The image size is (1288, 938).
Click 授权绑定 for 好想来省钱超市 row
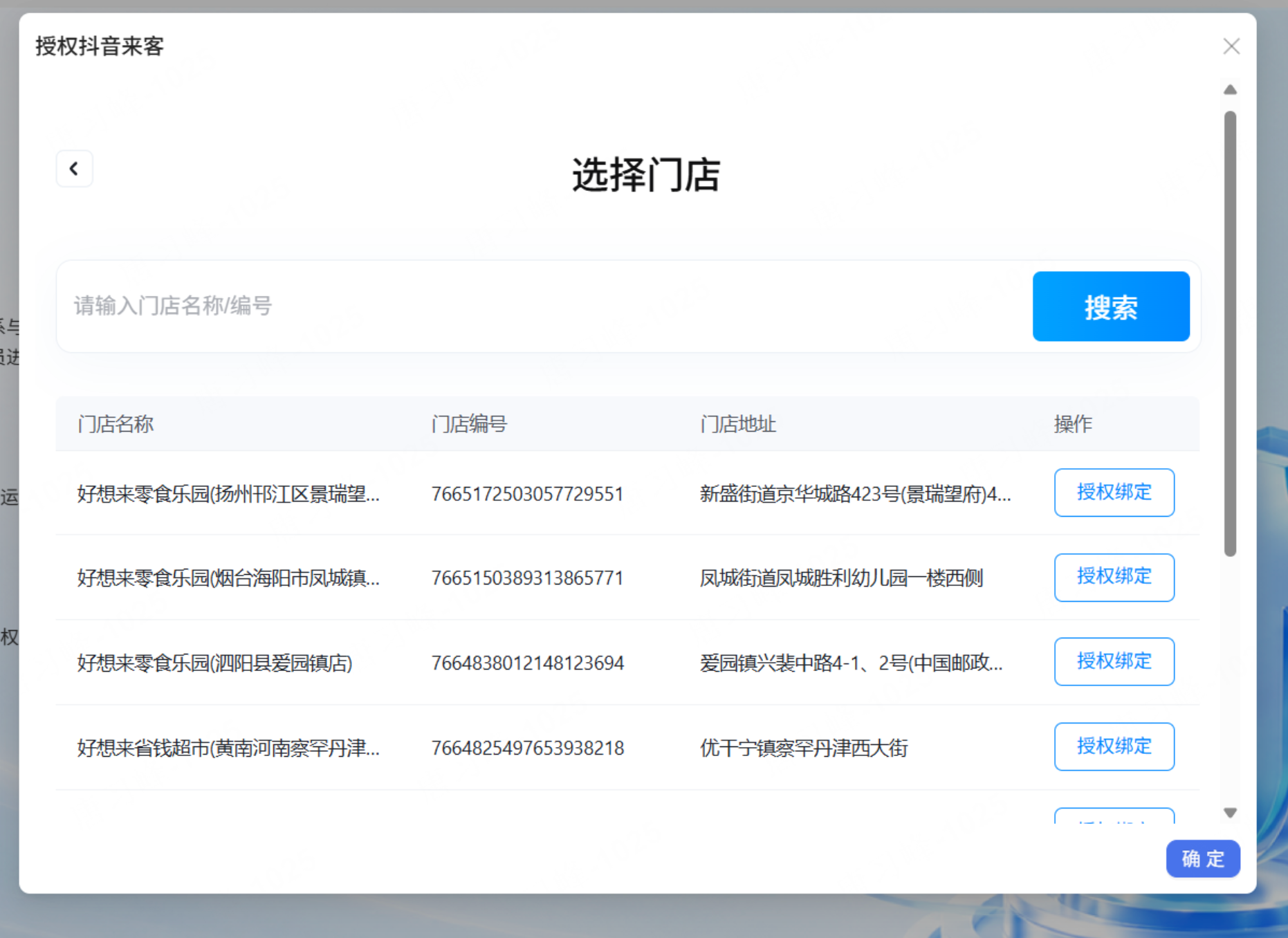[1114, 746]
